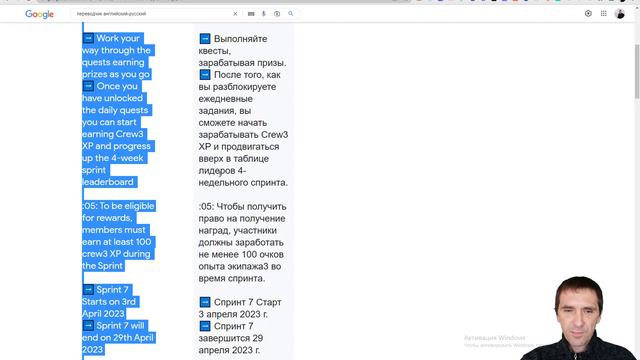Click source text 'Once you have unlocked'

(x=113, y=92)
